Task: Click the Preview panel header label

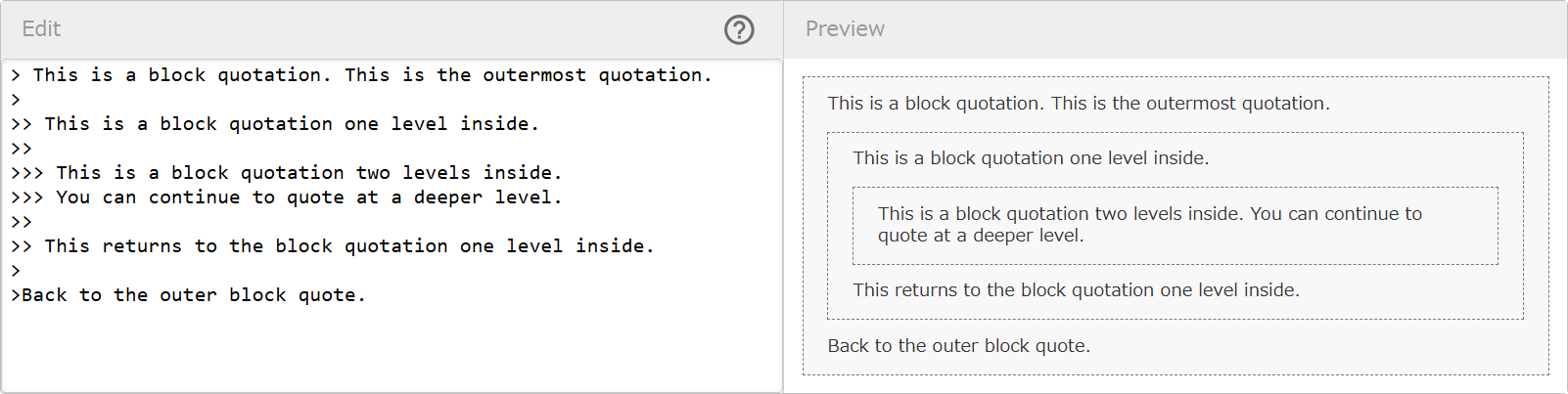Action: (x=845, y=29)
